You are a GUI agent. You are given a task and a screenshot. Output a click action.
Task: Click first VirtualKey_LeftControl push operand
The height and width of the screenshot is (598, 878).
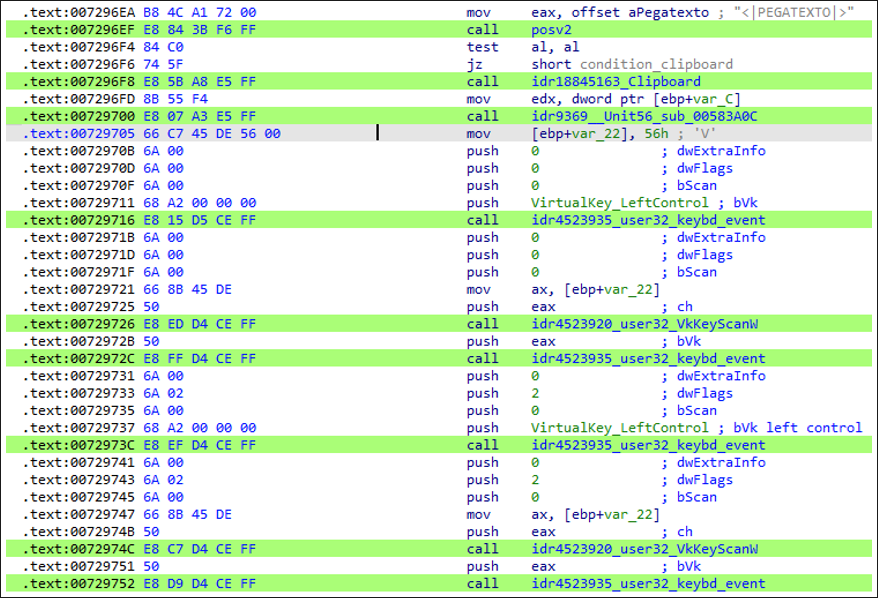click(619, 203)
